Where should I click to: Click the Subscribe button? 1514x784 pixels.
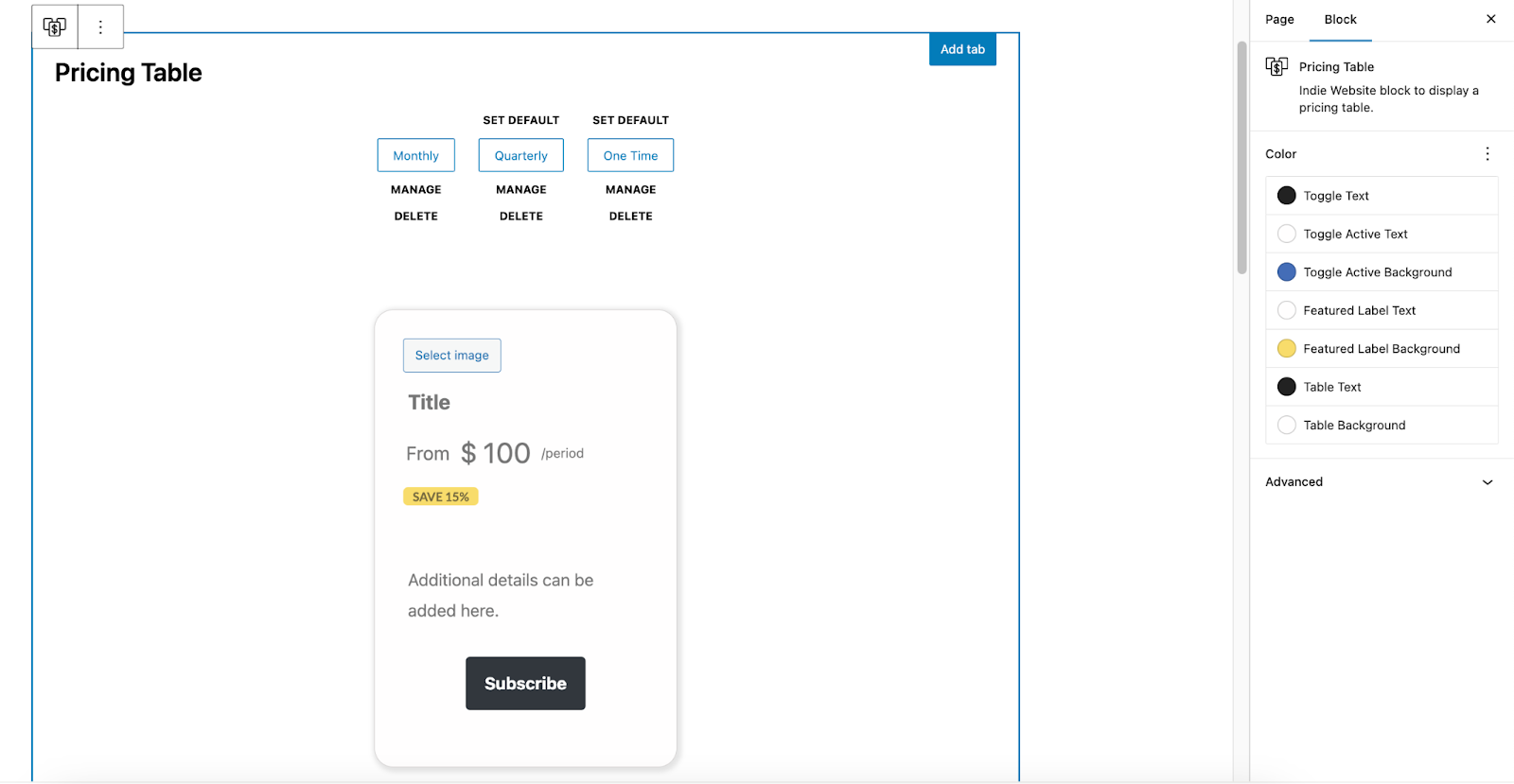pyautogui.click(x=525, y=684)
